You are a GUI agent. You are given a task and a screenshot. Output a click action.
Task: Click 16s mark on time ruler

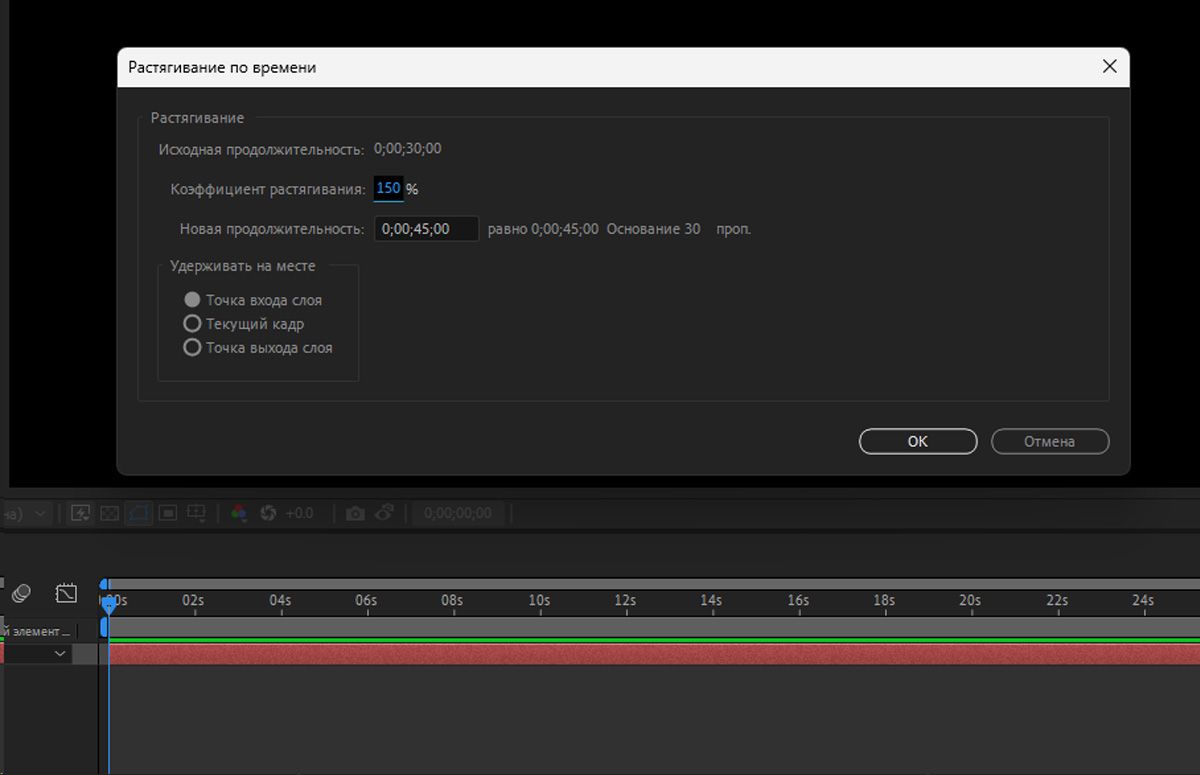click(x=798, y=600)
